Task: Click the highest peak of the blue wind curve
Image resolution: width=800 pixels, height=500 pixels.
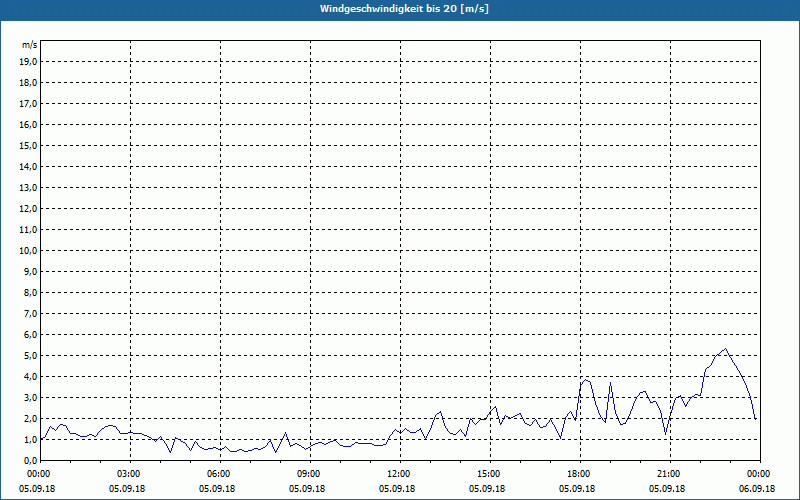Action: pyautogui.click(x=726, y=349)
